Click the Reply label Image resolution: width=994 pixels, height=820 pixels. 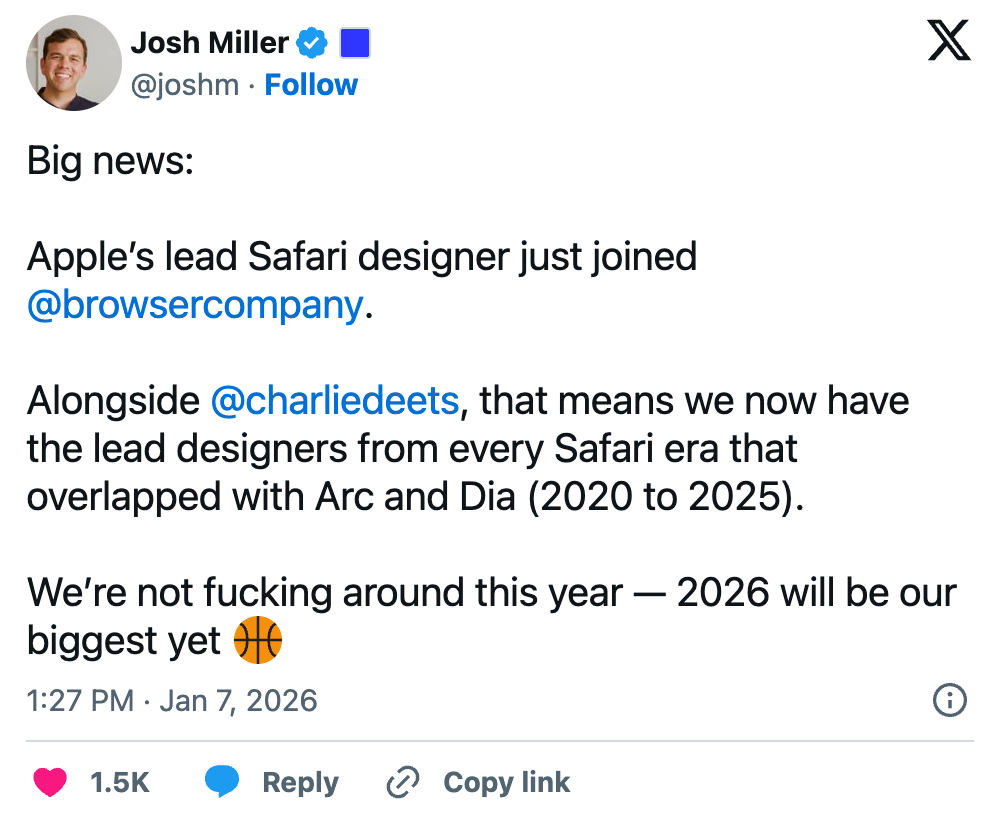point(300,782)
